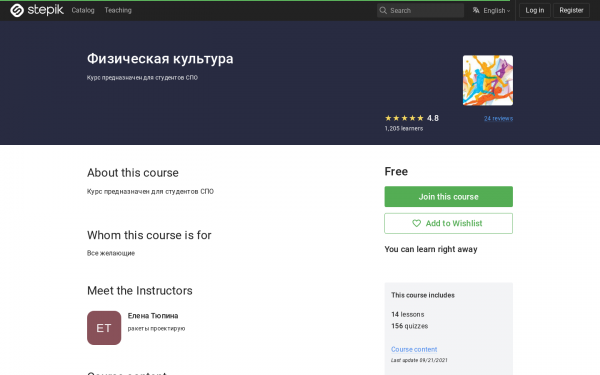
Task: Click the ET instructor avatar
Action: point(104,328)
